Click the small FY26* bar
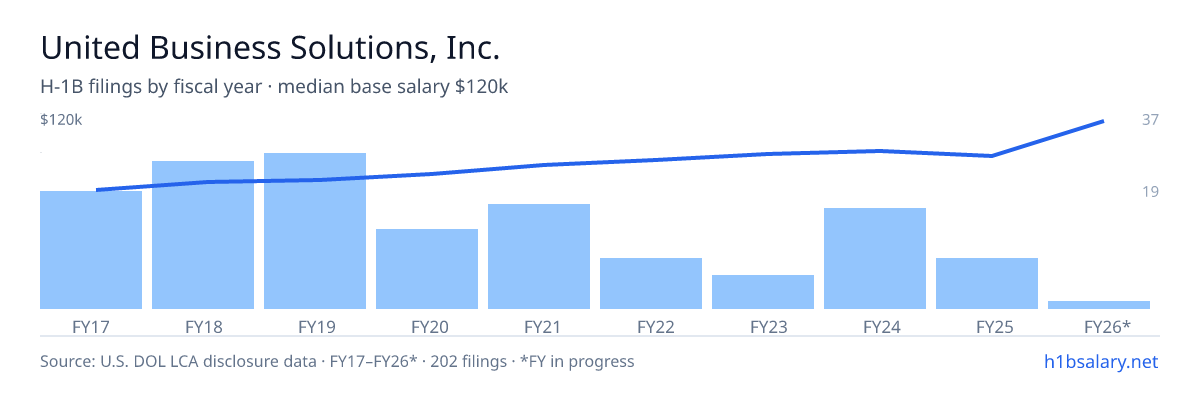Screen dimensions: 1200x400 (x=1099, y=305)
